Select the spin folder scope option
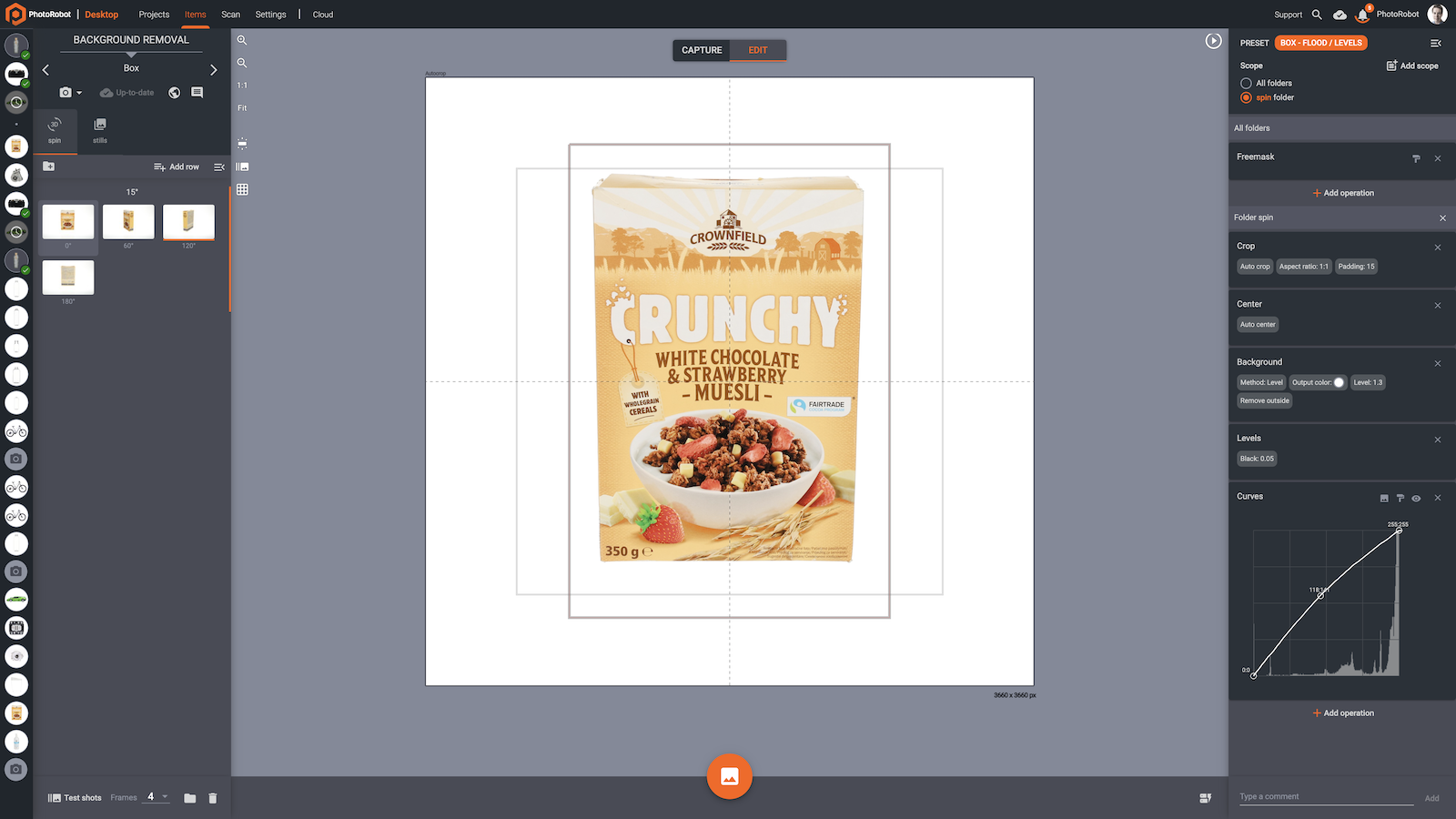 pos(1246,97)
